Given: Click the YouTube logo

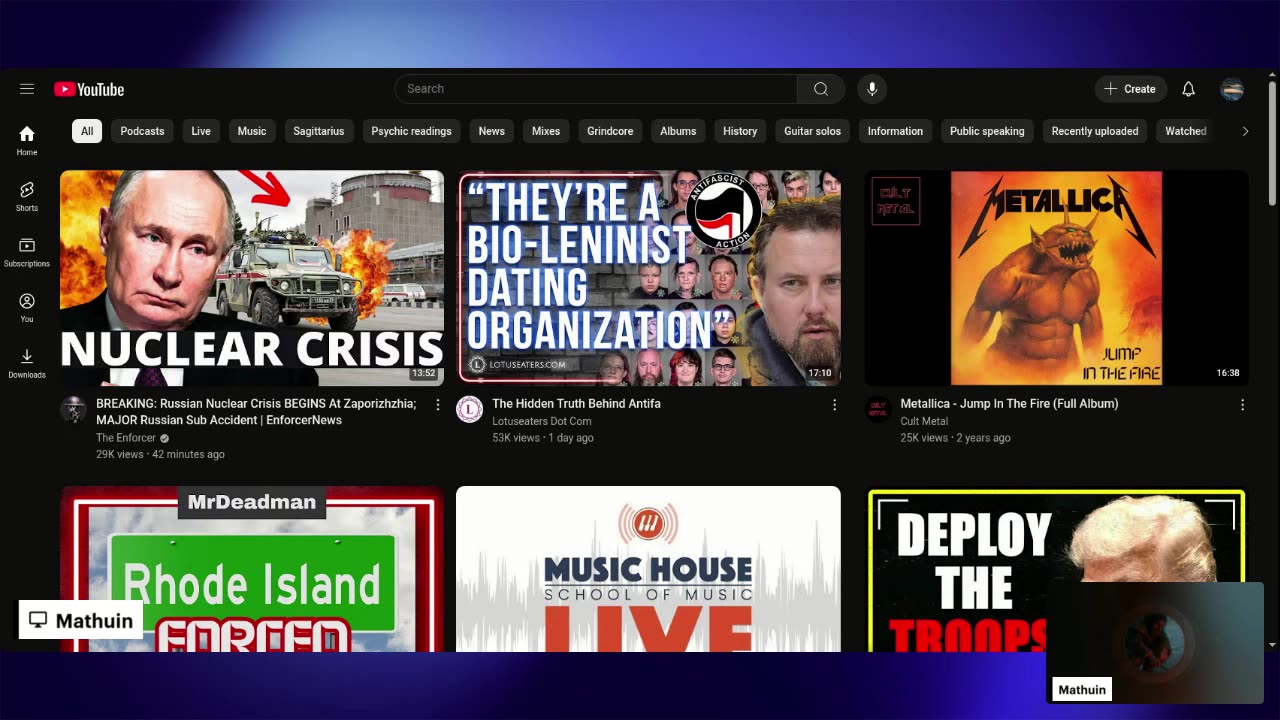Looking at the screenshot, I should click(89, 89).
